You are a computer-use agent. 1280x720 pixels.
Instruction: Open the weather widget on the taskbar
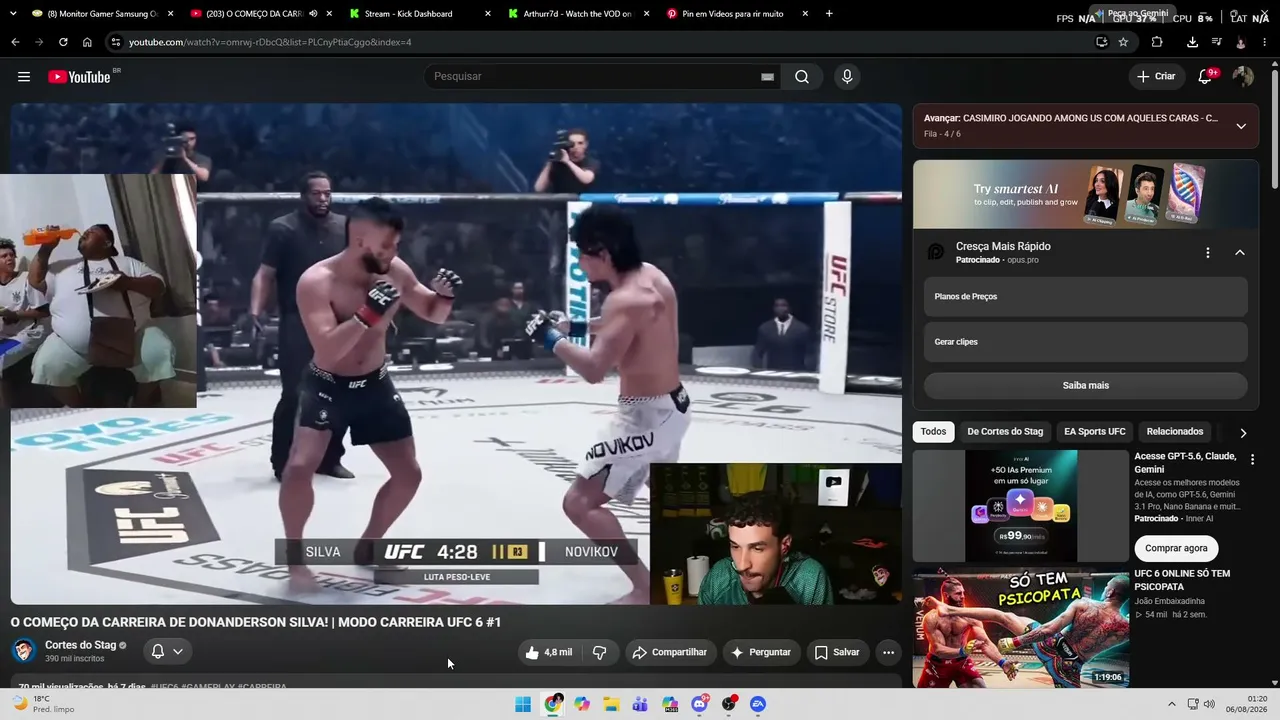(43, 704)
